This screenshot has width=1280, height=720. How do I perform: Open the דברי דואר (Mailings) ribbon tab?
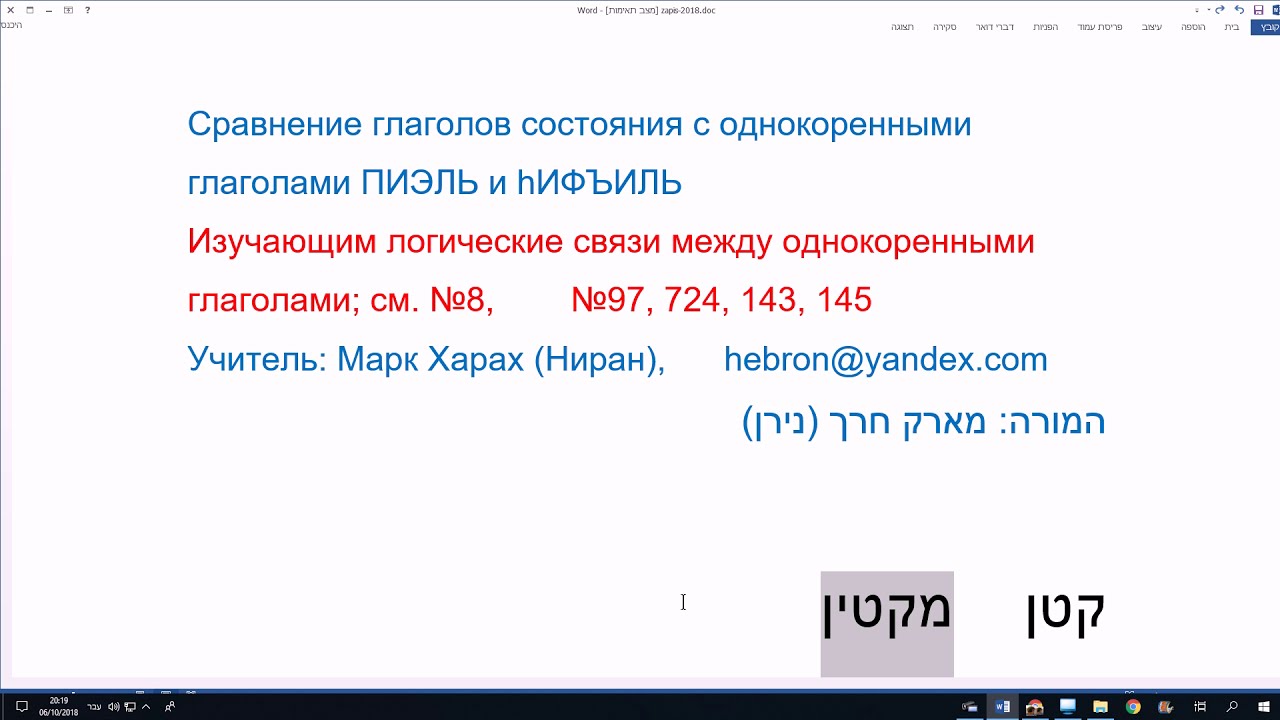[x=994, y=27]
